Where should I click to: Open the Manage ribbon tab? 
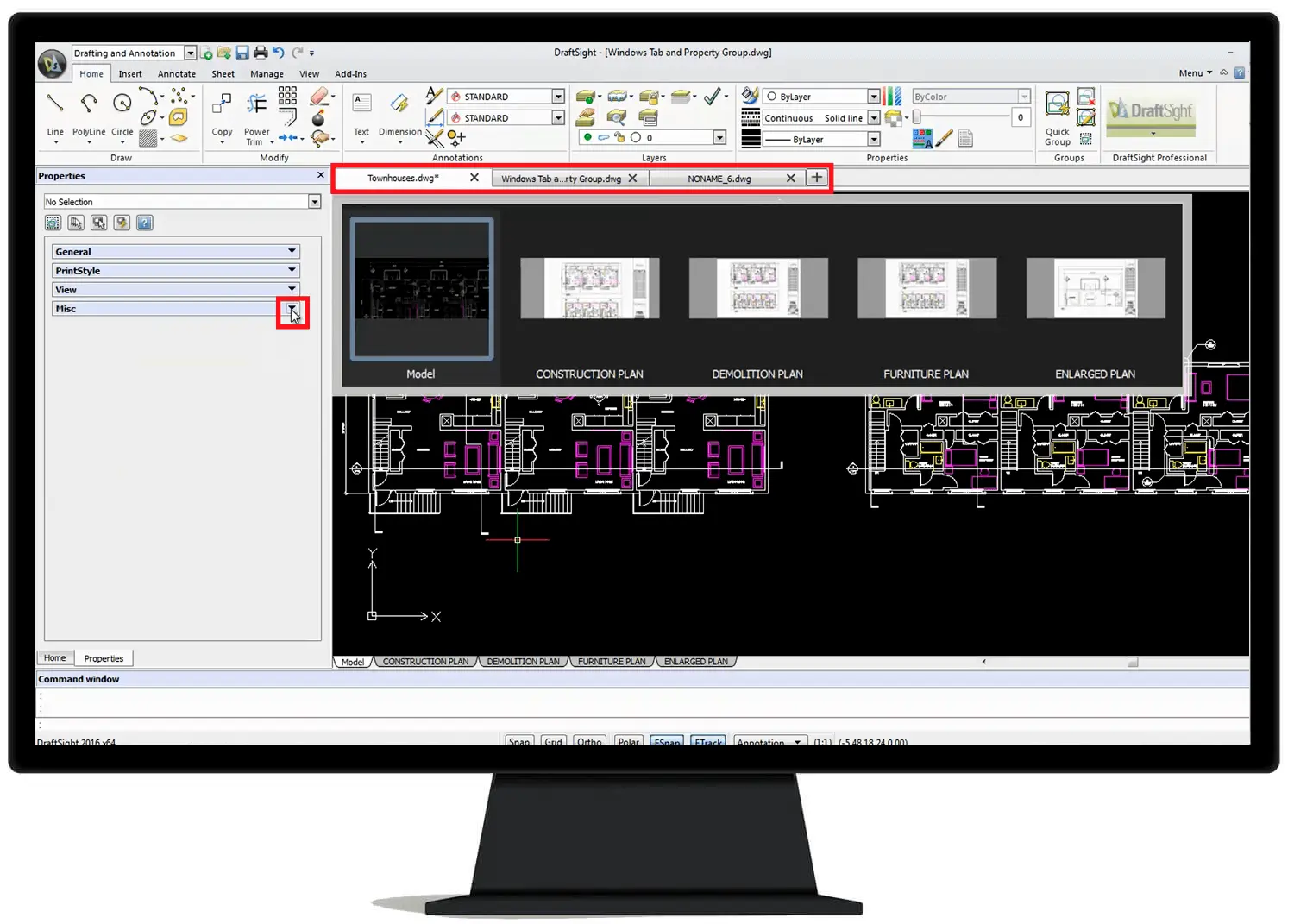(x=267, y=74)
